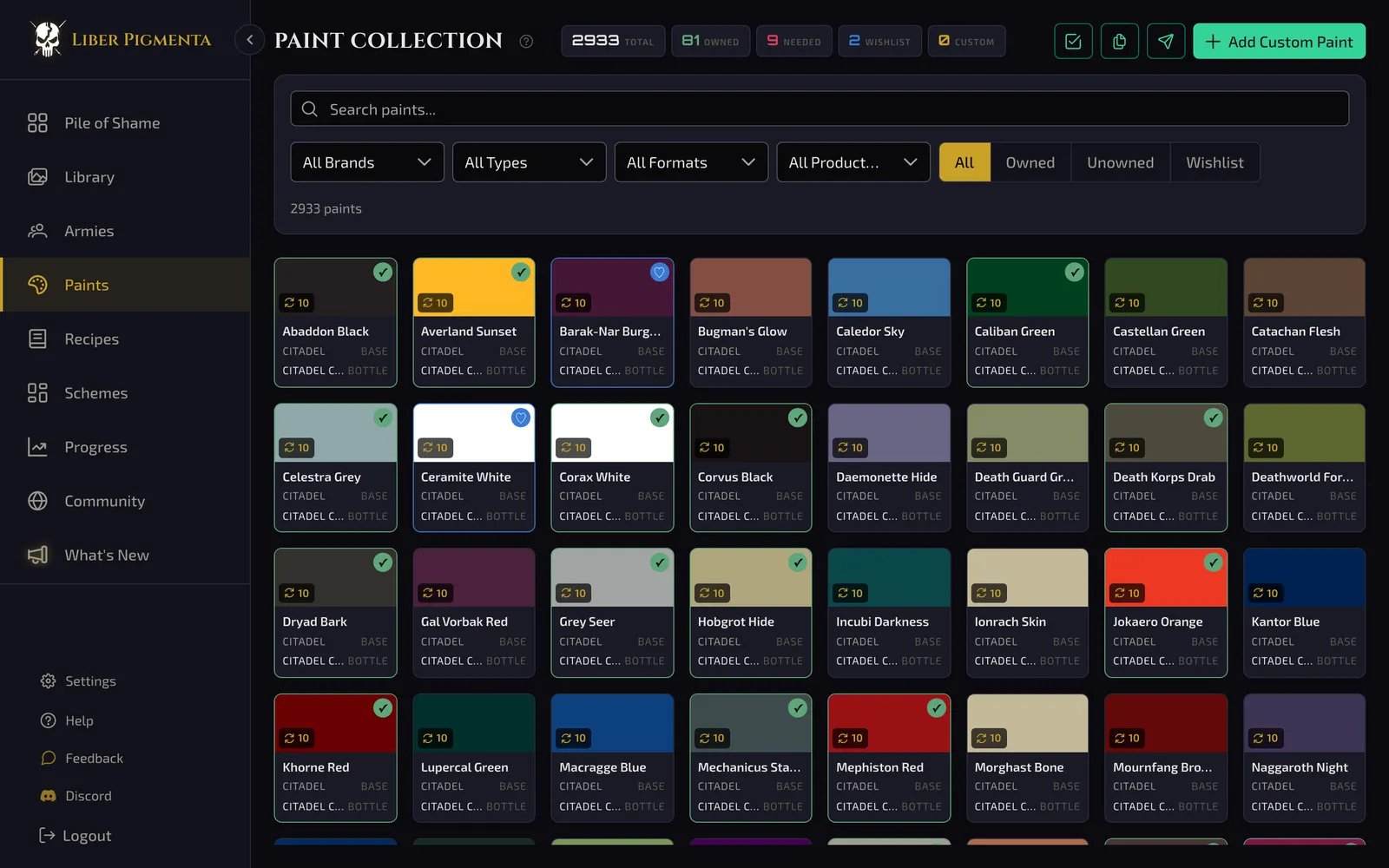Open the All Brands dropdown
Image resolution: width=1389 pixels, height=868 pixels.
click(367, 162)
